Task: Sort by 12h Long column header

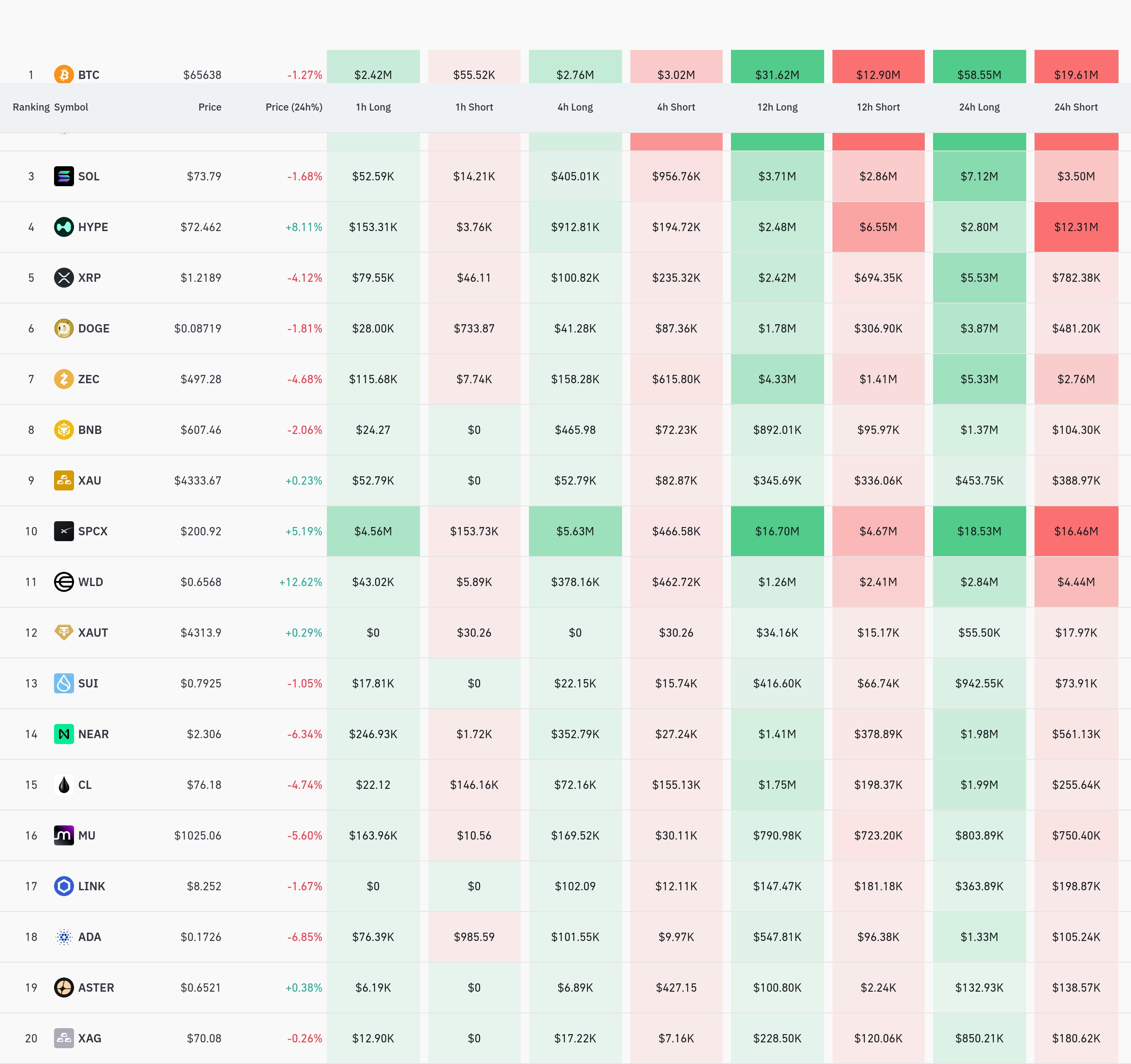Action: (777, 107)
